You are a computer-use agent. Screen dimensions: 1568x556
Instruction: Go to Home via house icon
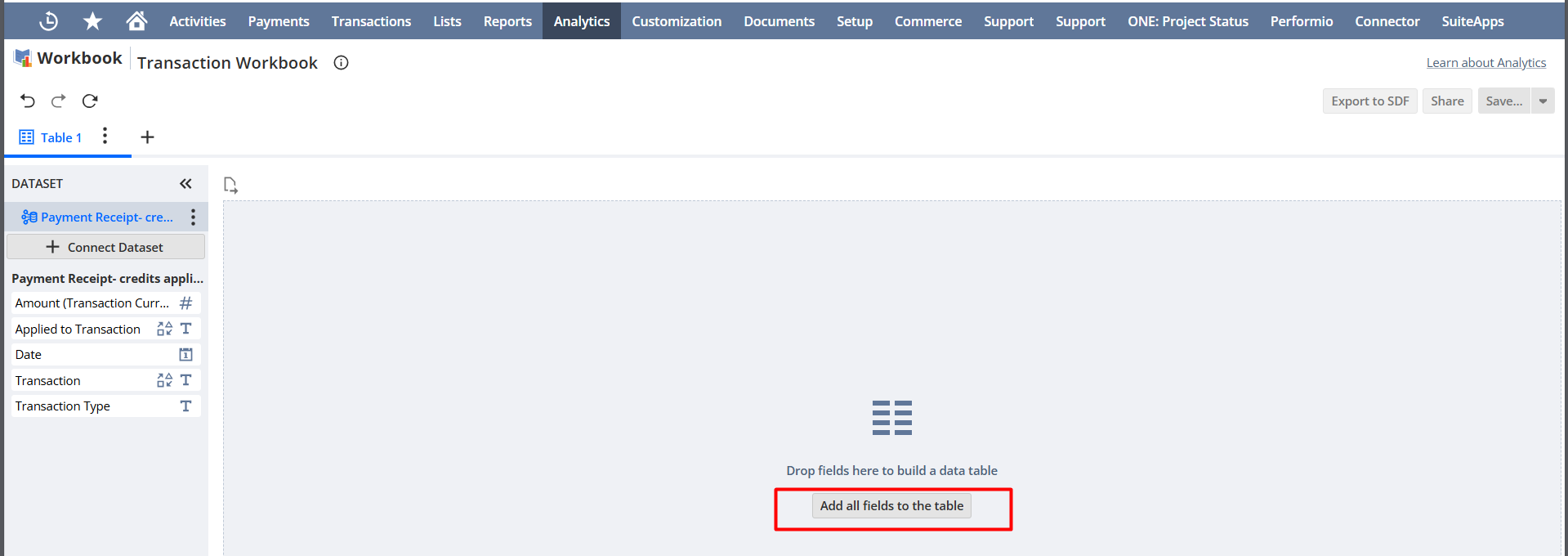[x=136, y=21]
